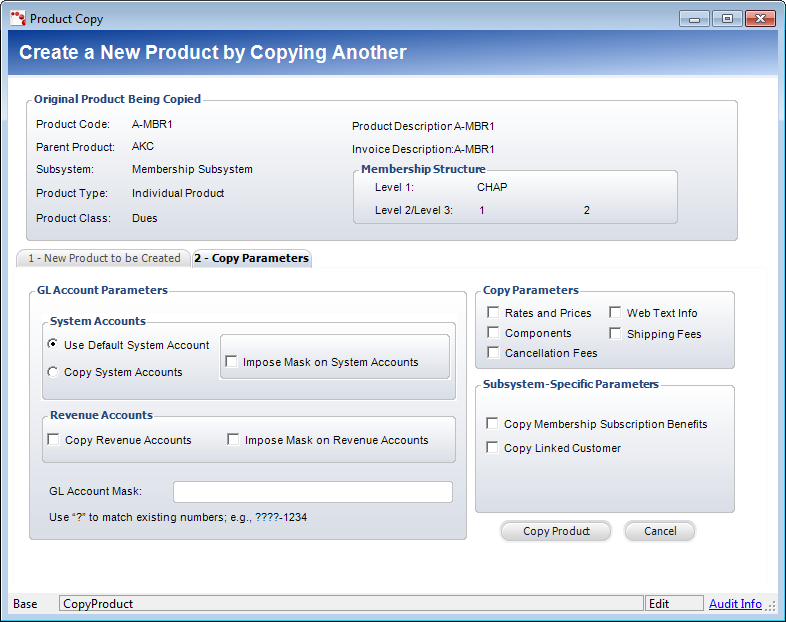786x622 pixels.
Task: Check Cancellation Fees copy parameter
Action: (493, 353)
